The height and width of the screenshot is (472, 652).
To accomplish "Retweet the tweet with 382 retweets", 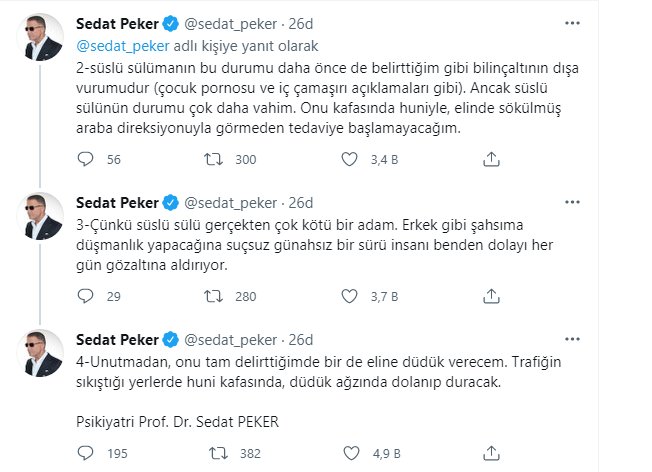I will click(x=218, y=453).
